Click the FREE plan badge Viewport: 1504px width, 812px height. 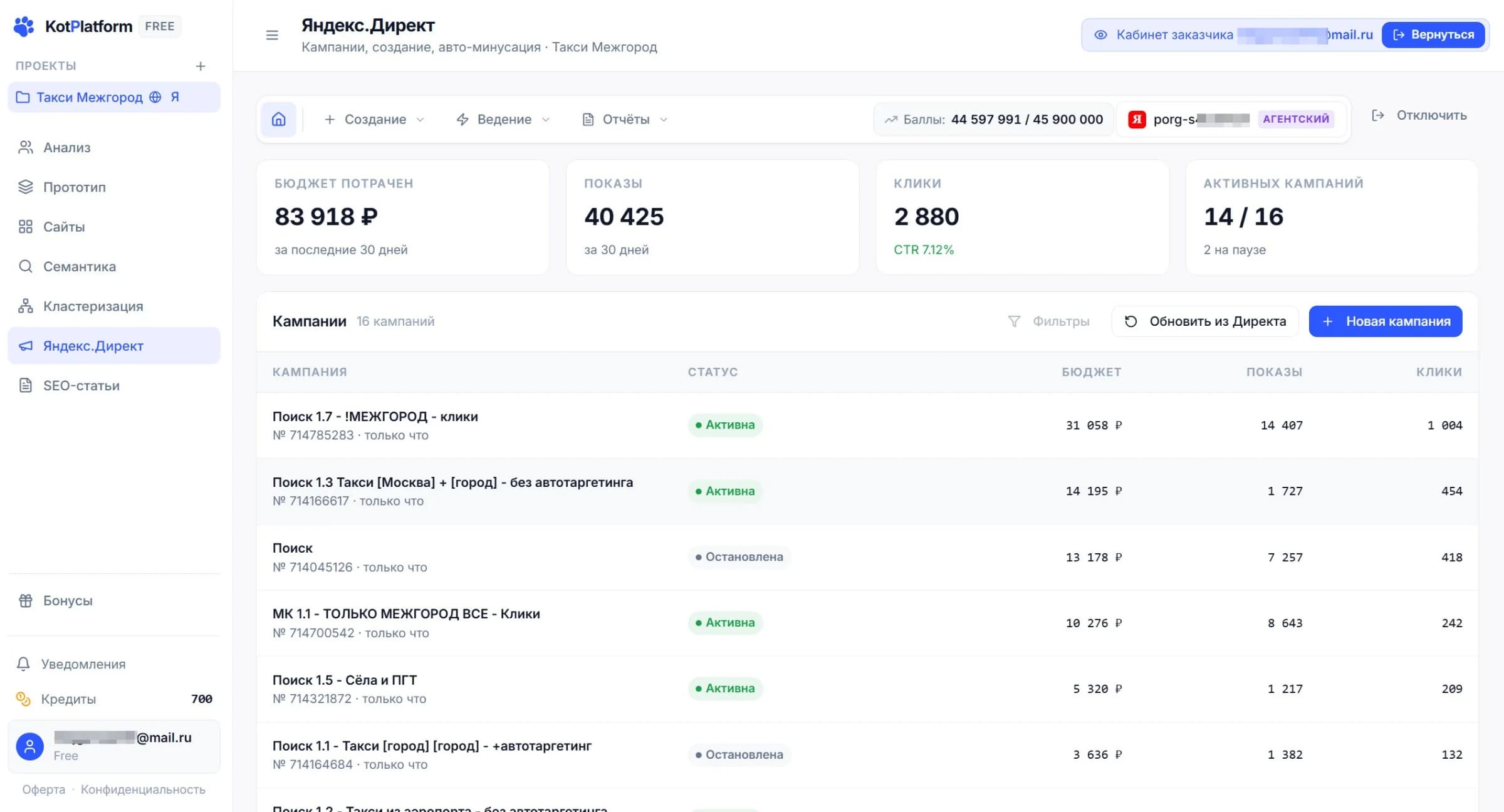tap(160, 26)
